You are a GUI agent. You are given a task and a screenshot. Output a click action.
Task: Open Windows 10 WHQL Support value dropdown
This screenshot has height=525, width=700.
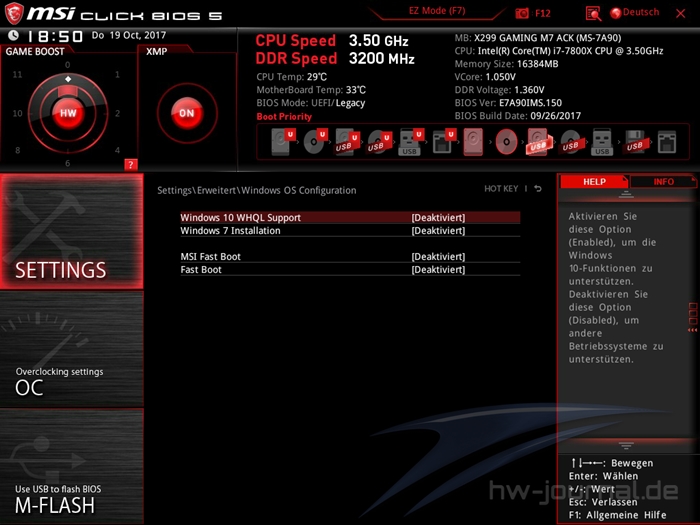coord(438,217)
